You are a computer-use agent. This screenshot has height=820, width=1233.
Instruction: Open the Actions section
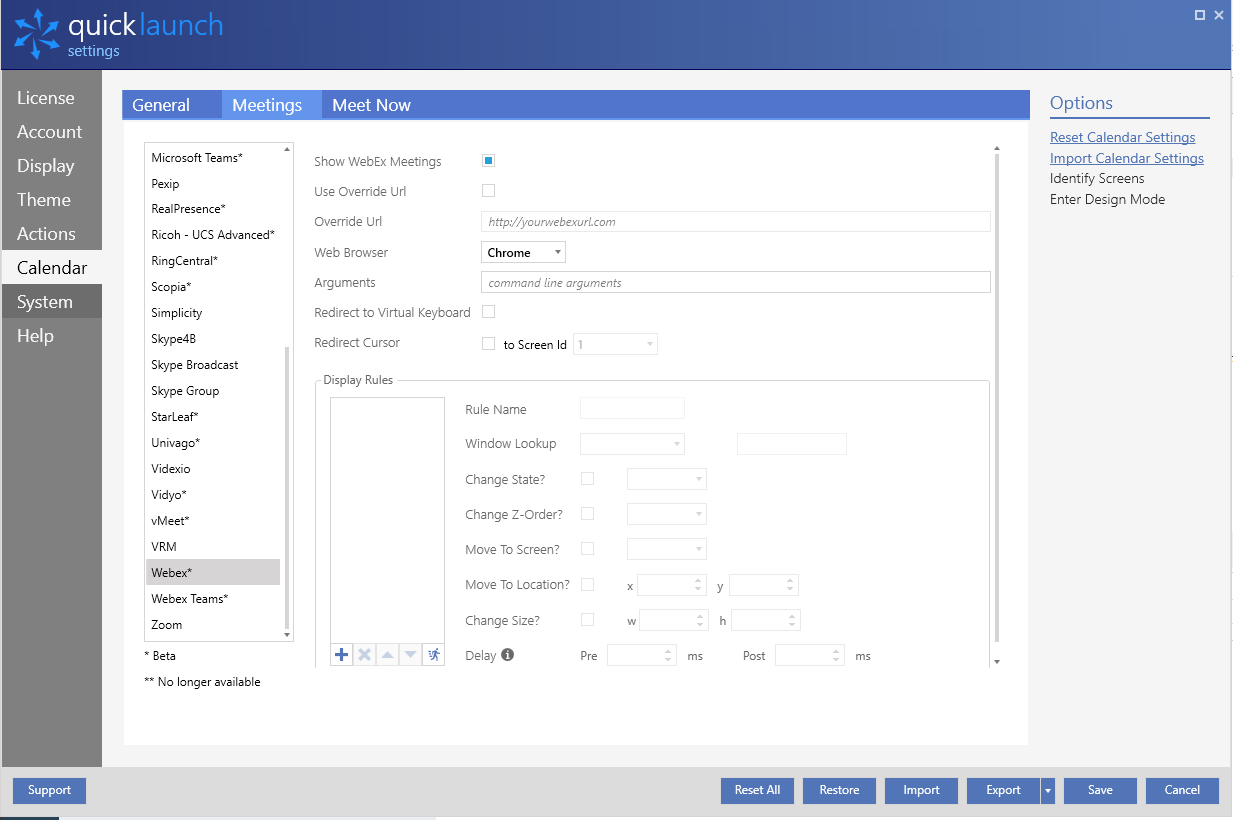pyautogui.click(x=52, y=234)
